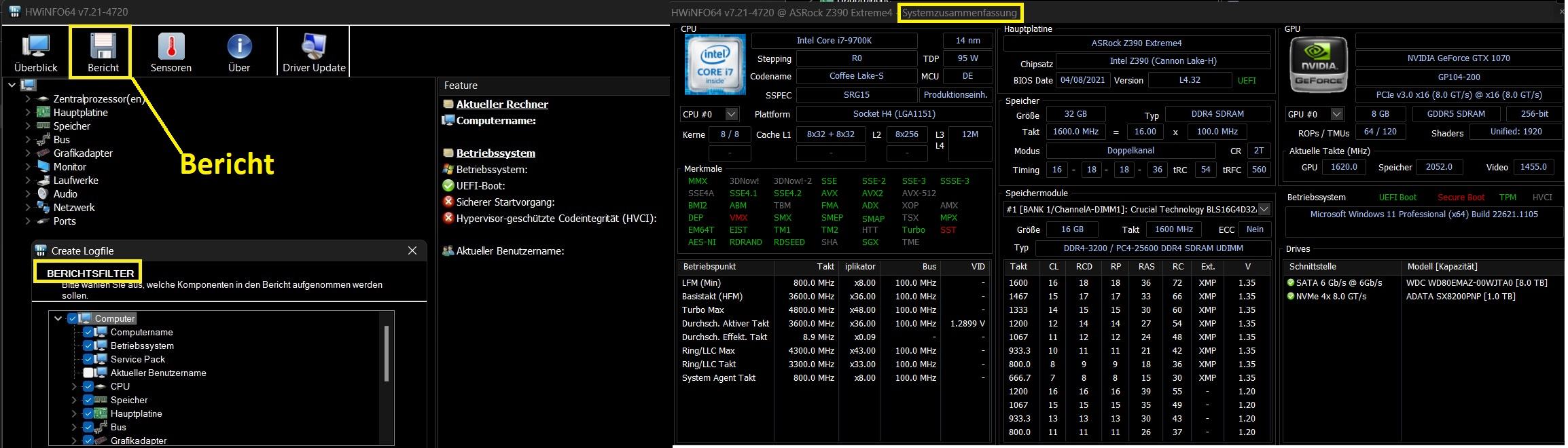Close the Create Logfile dialog
Screen dimensions: 1568x448
coord(412,250)
